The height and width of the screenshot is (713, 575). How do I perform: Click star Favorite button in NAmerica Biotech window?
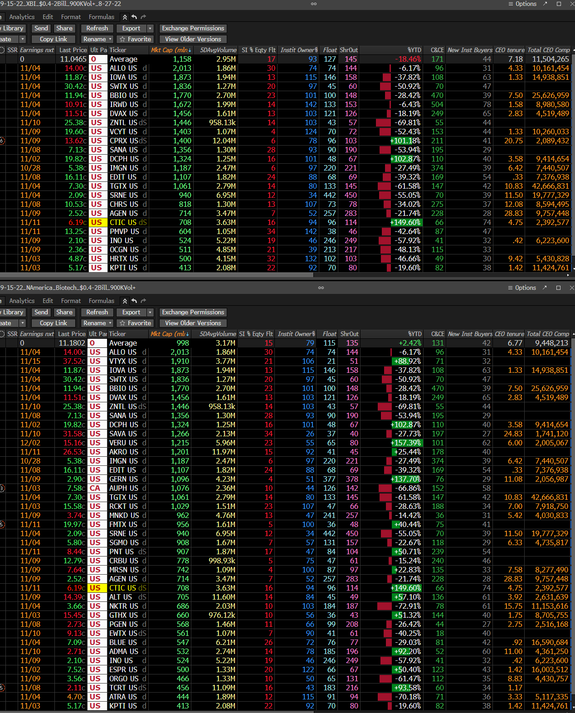coord(135,323)
